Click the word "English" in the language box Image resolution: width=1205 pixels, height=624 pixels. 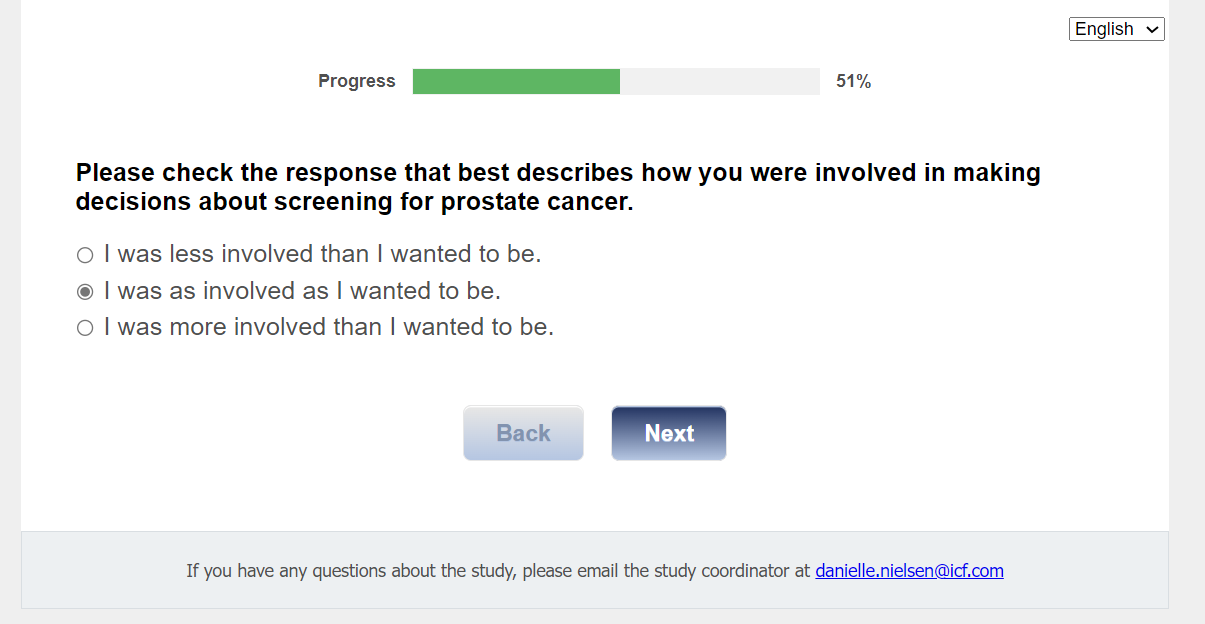click(x=1104, y=29)
